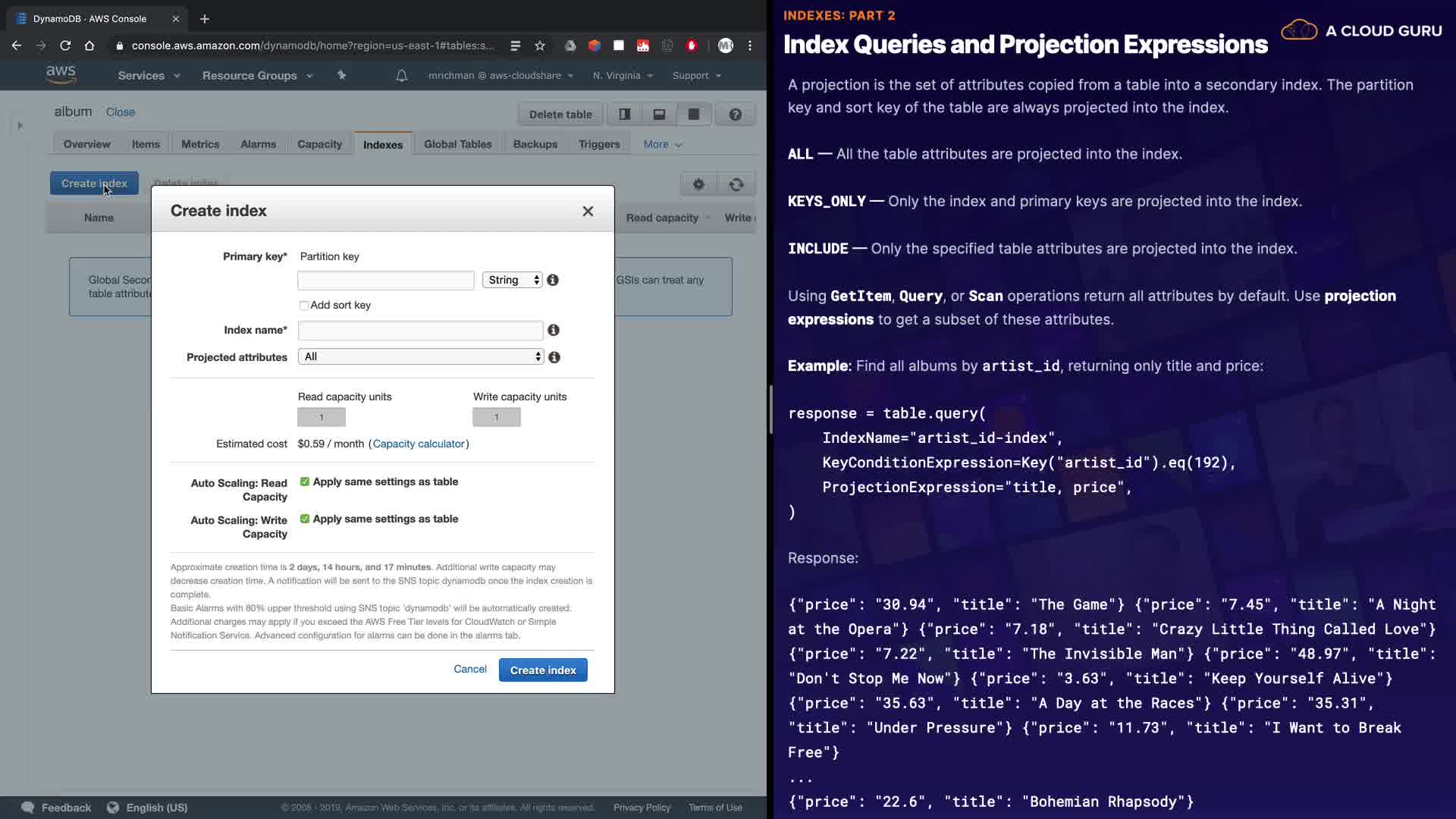Expand the AWS Services menu
Screen dimensions: 1456x819
tap(149, 75)
